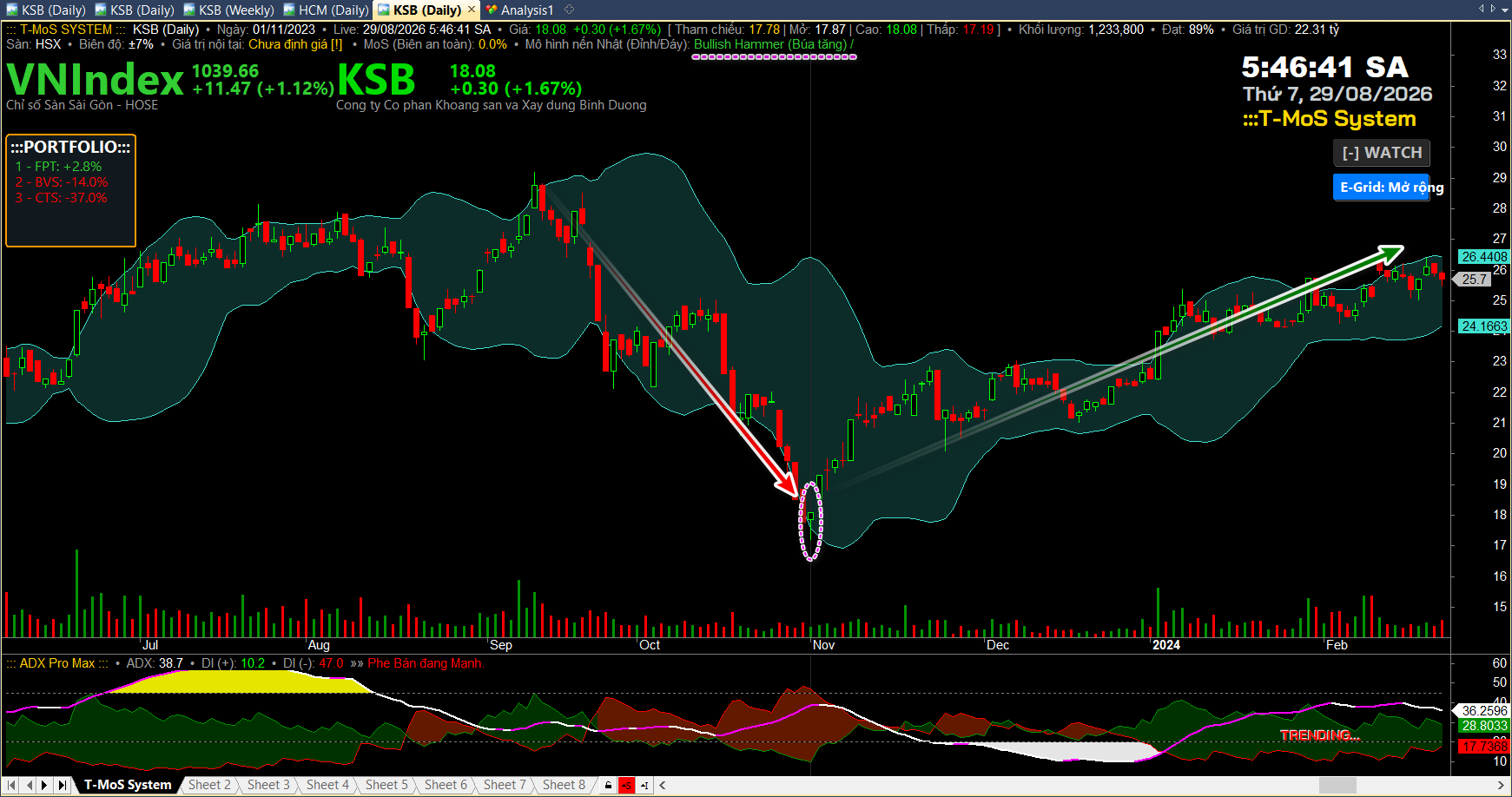Click portfolio row "1 - FPT: +2.8%"
Image resolution: width=1512 pixels, height=797 pixels.
tap(58, 167)
